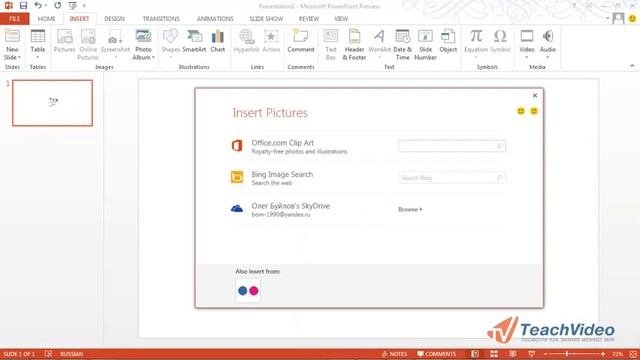This screenshot has height=360, width=640.
Task: Click the SkyDrive cloud icon
Action: coord(237,209)
